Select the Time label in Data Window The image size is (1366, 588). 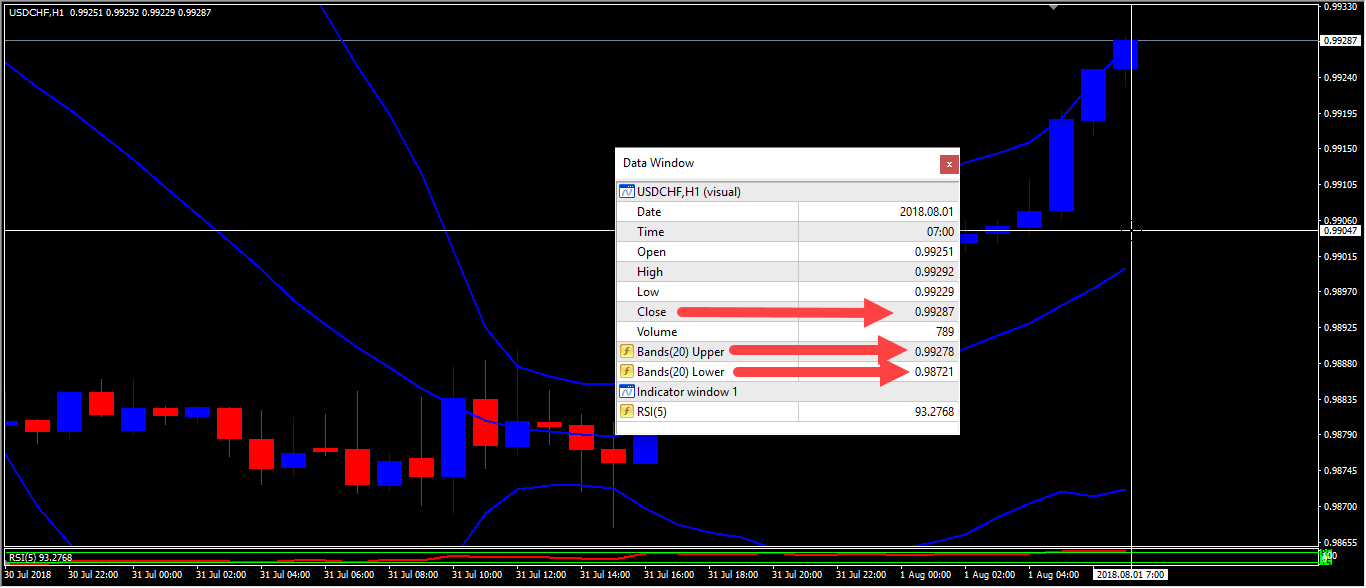[650, 232]
